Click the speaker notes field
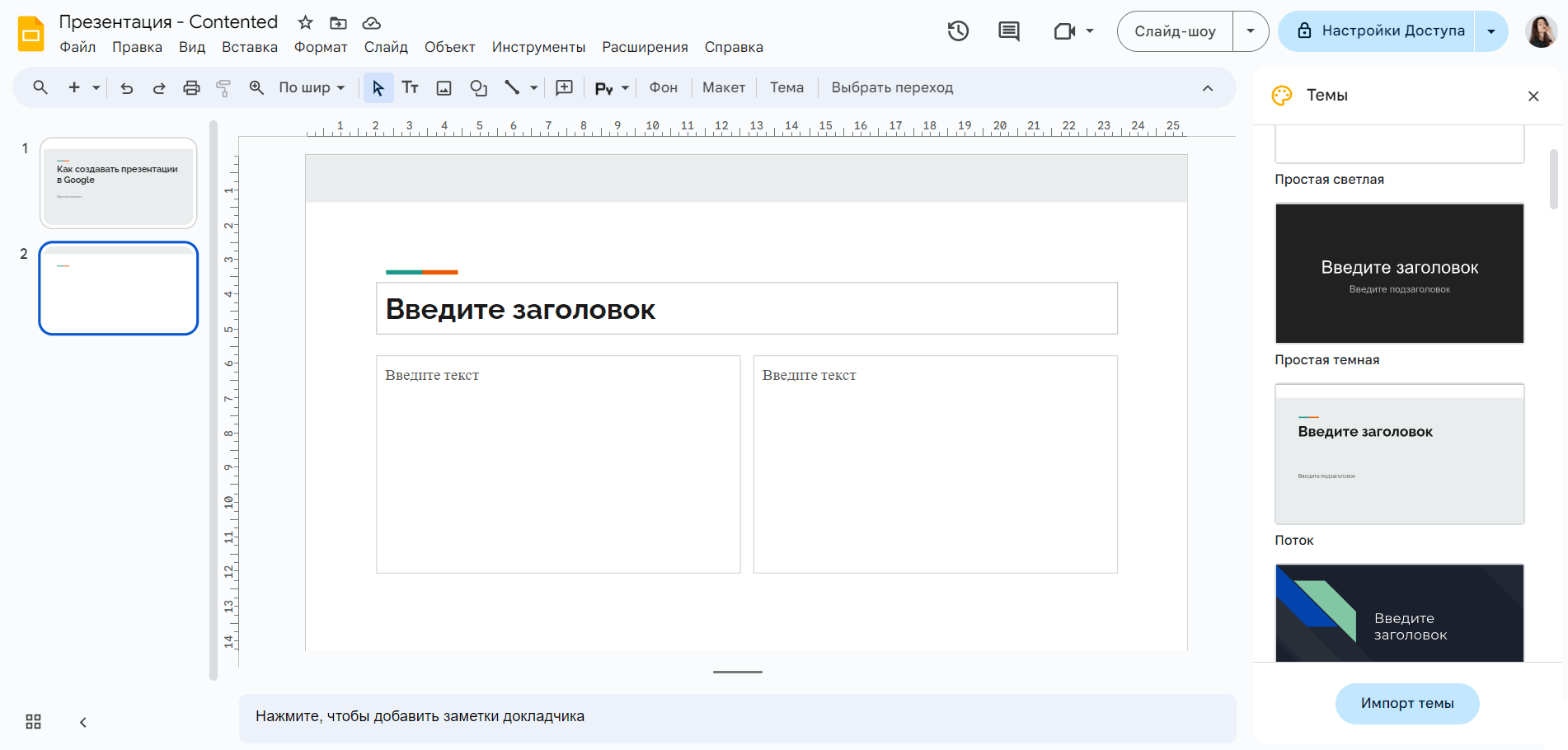 [x=737, y=717]
